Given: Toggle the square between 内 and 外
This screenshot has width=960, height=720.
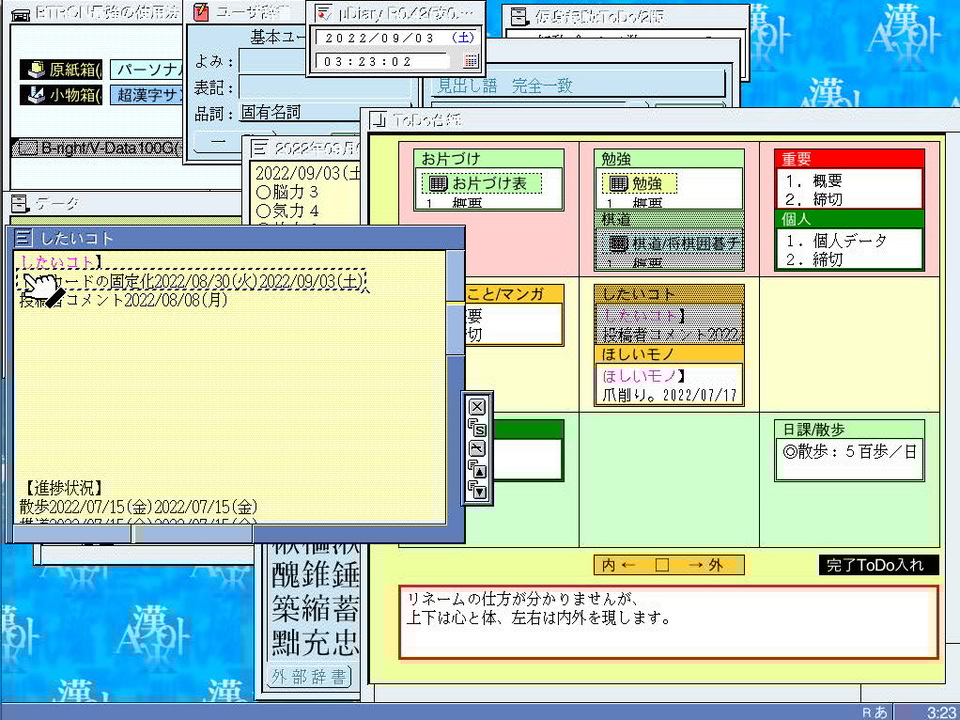Looking at the screenshot, I should tap(662, 564).
